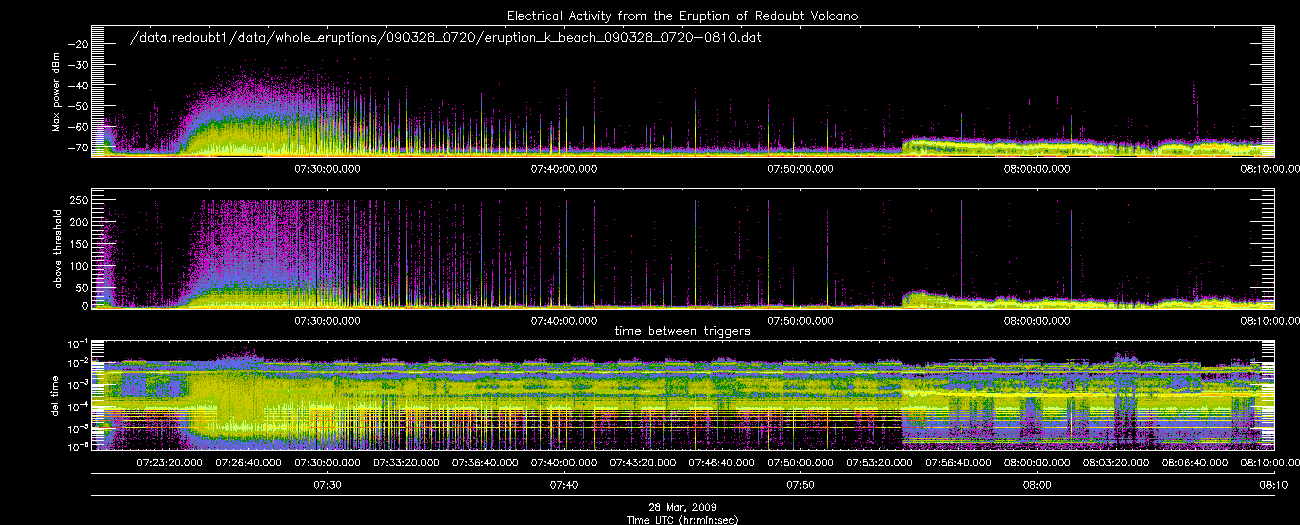Click 07:40:00.000 under the Max power plot
Image resolution: width=1300 pixels, height=525 pixels.
[564, 169]
